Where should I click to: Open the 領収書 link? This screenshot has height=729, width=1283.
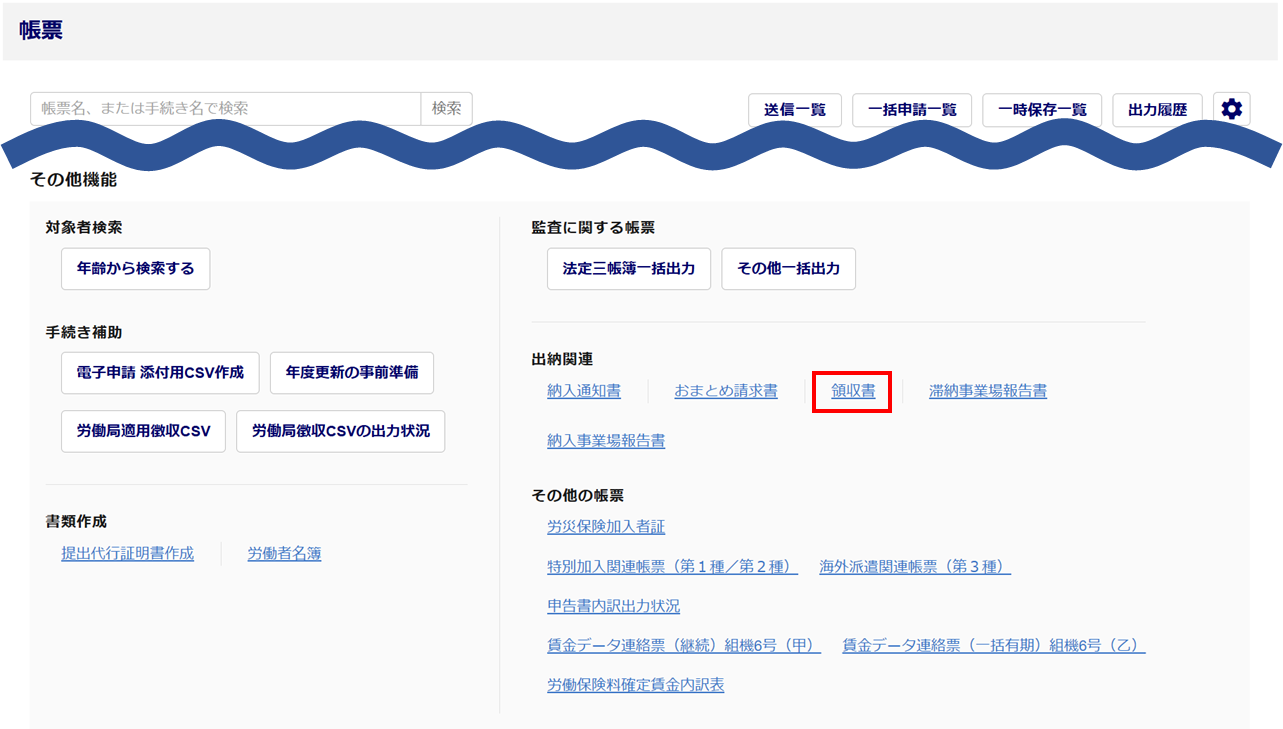(x=853, y=391)
